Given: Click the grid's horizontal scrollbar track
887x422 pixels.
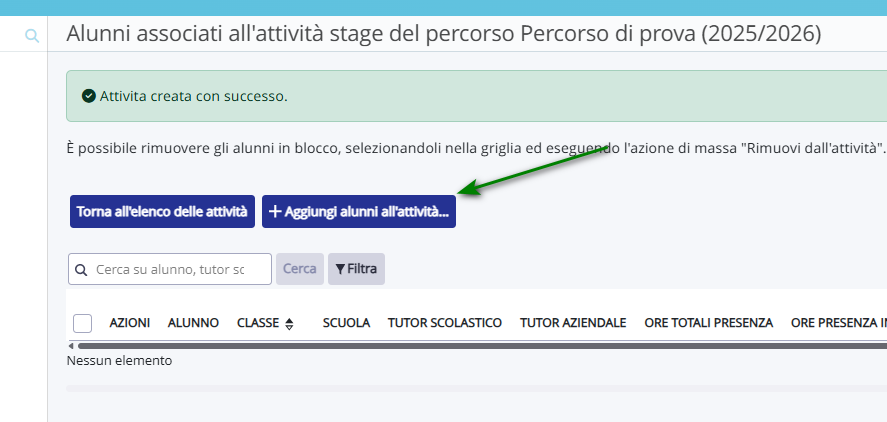Looking at the screenshot, I should click(480, 346).
